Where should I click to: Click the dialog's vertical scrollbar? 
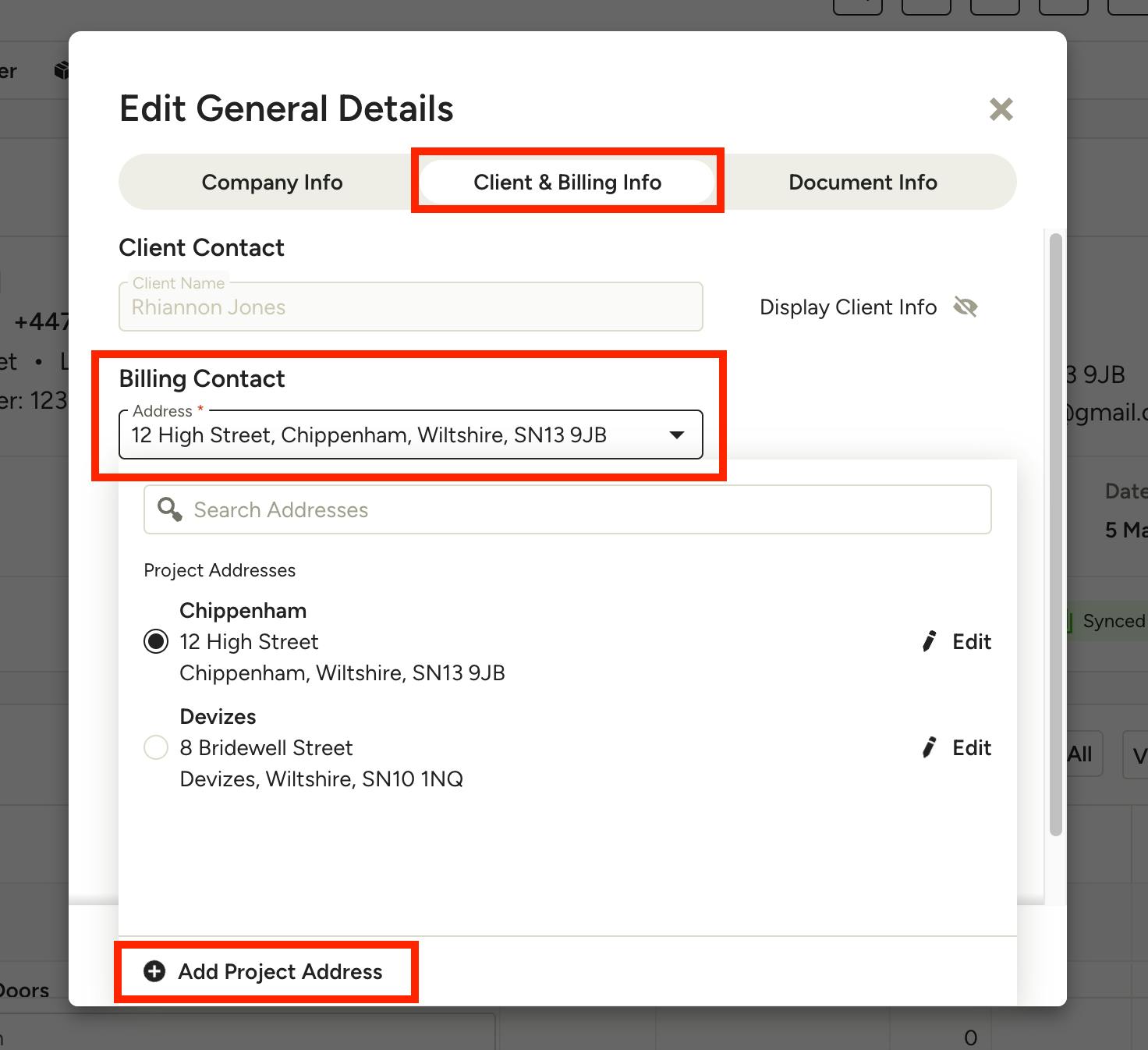1056,535
